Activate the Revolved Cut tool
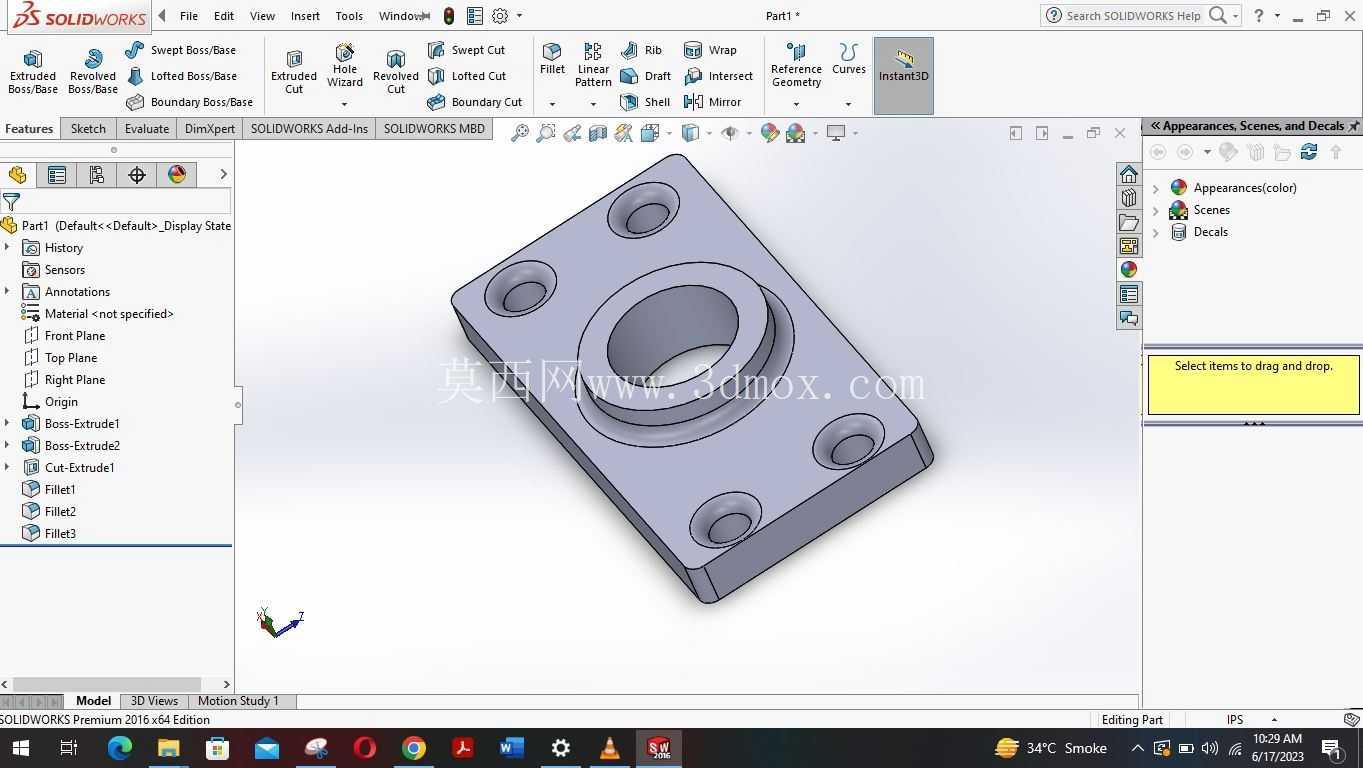Viewport: 1363px width, 768px height. [396, 72]
